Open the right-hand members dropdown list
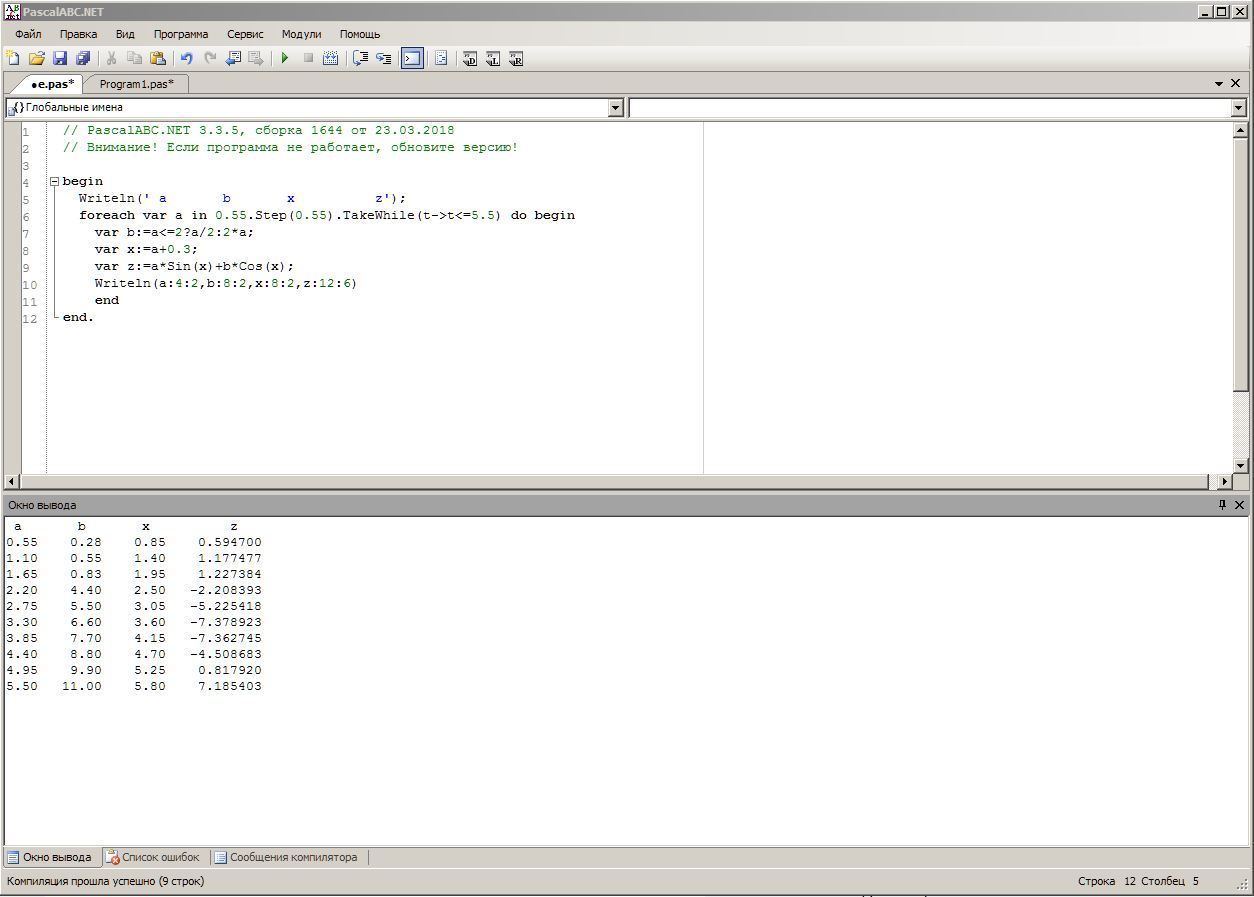 point(1238,108)
